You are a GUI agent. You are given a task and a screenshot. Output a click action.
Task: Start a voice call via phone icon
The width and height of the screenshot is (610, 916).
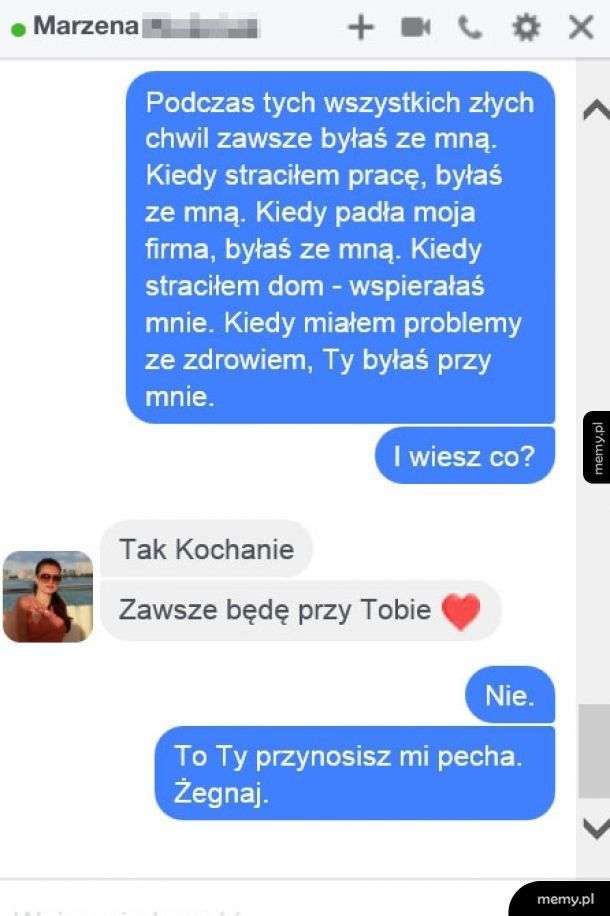click(x=470, y=27)
